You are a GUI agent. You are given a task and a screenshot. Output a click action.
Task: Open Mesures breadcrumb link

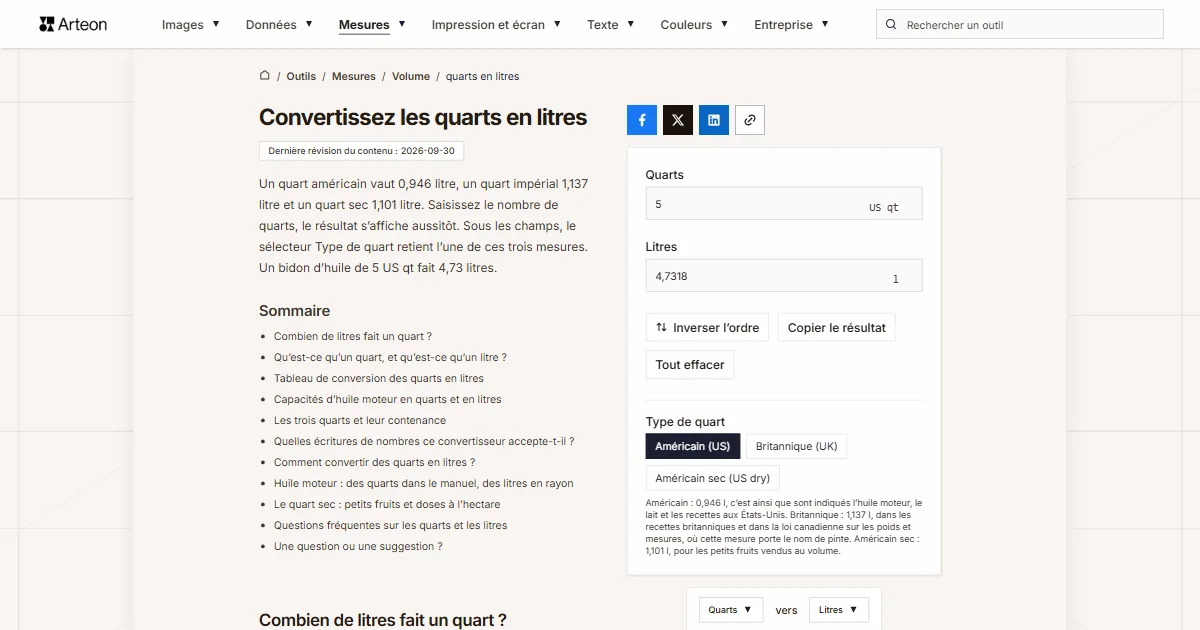(x=354, y=76)
